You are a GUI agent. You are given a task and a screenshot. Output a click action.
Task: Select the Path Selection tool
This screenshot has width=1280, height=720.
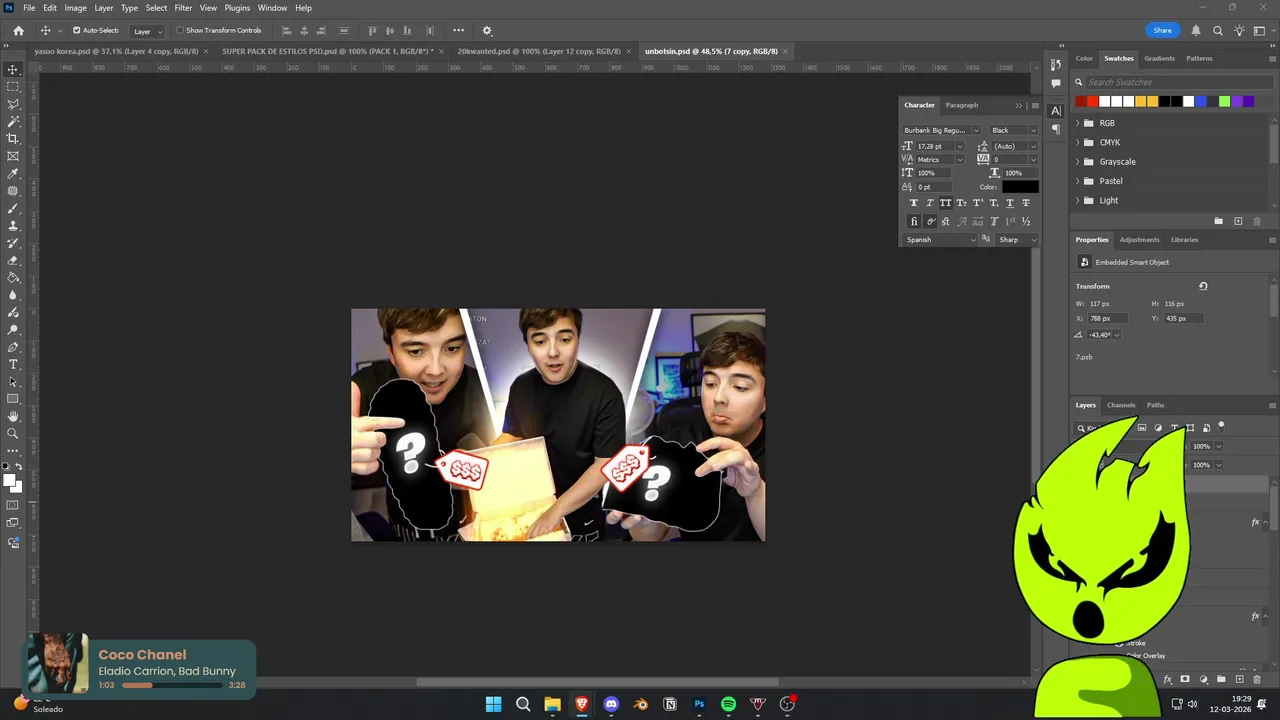13,382
